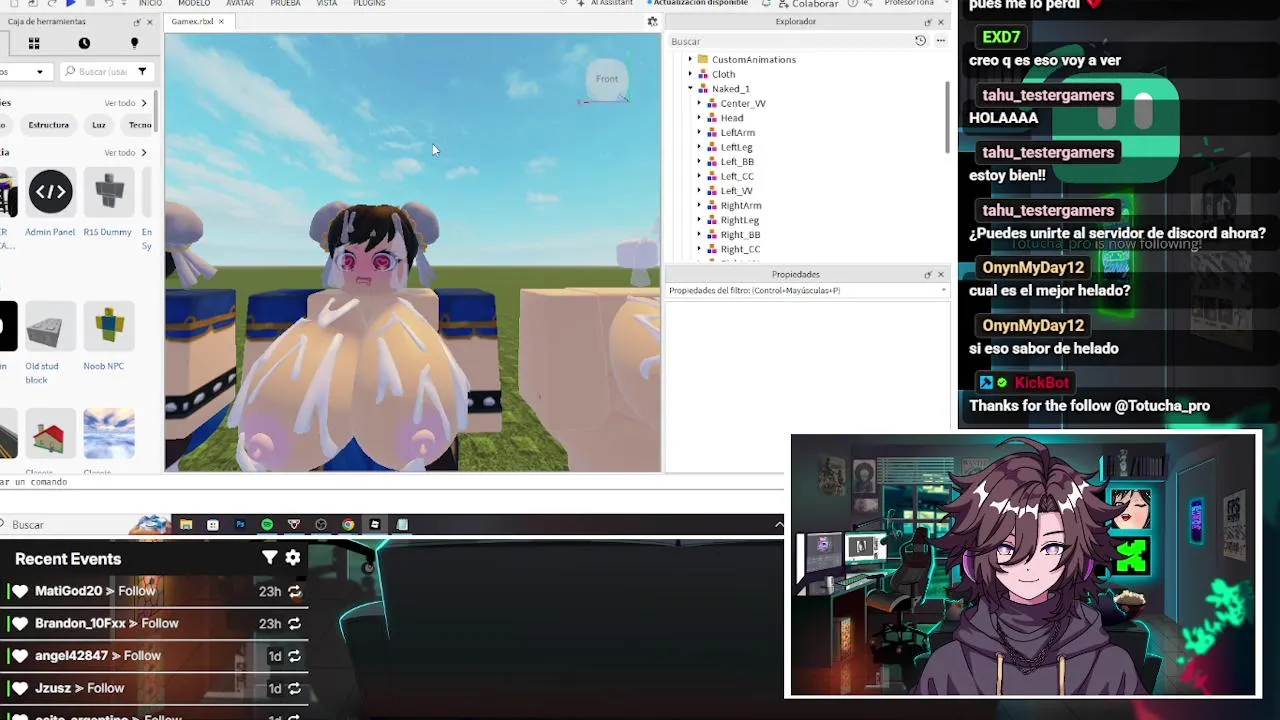1280x720 pixels.
Task: Select Left_VV in Explorer
Action: 737,190
